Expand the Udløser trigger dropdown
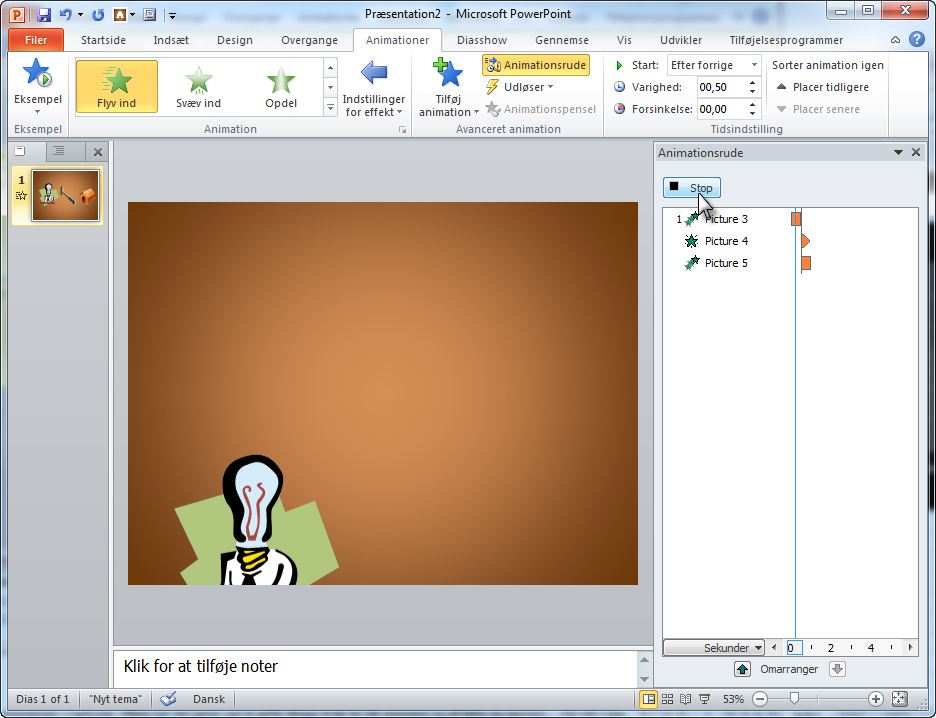Screen dimensions: 936x718 click(x=520, y=87)
